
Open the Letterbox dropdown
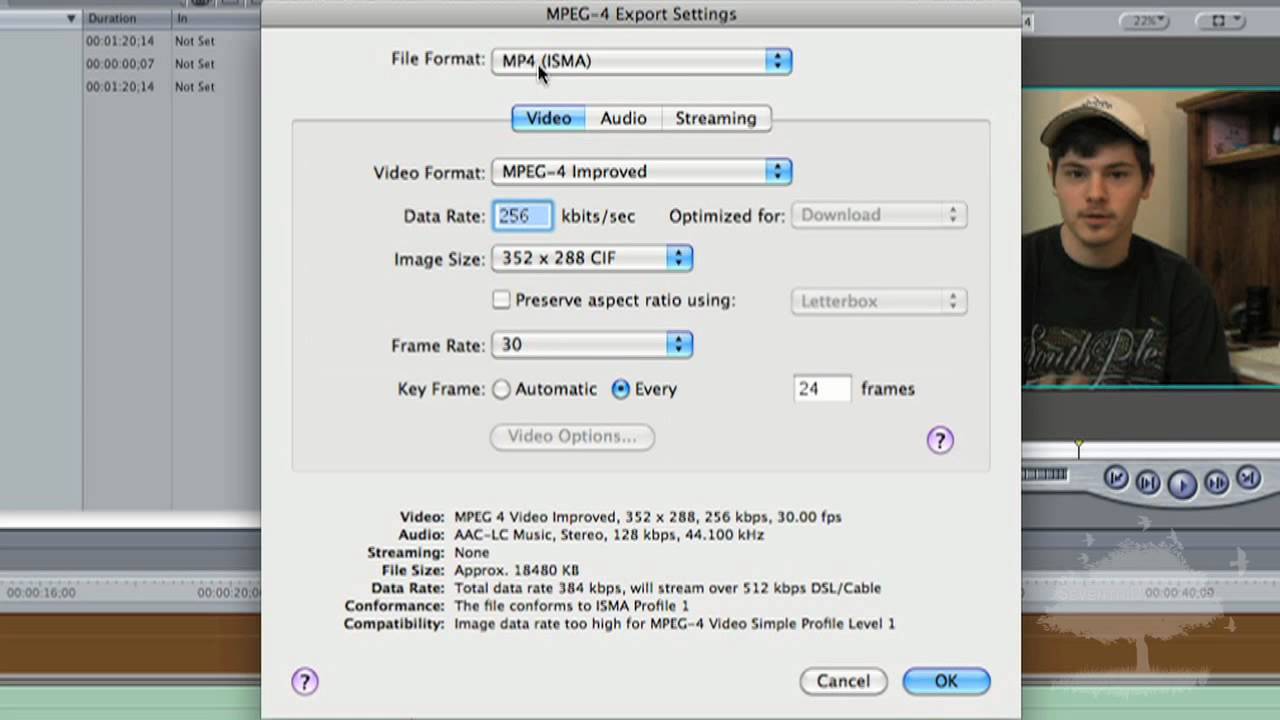click(x=879, y=301)
